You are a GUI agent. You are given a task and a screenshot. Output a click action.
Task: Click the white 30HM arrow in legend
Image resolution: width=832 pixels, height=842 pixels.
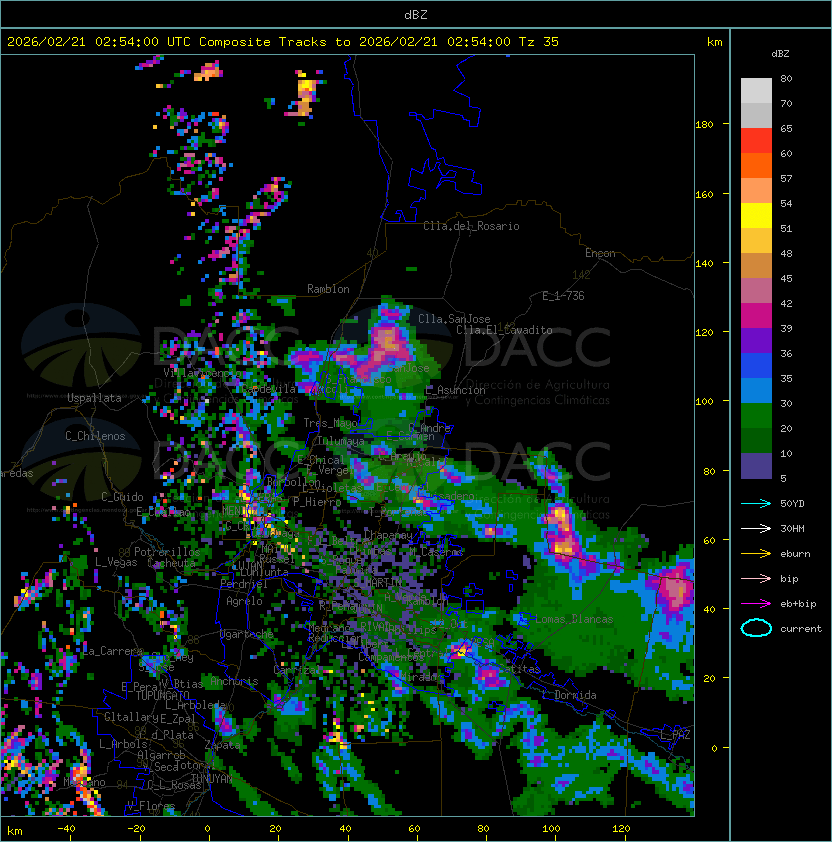(756, 528)
